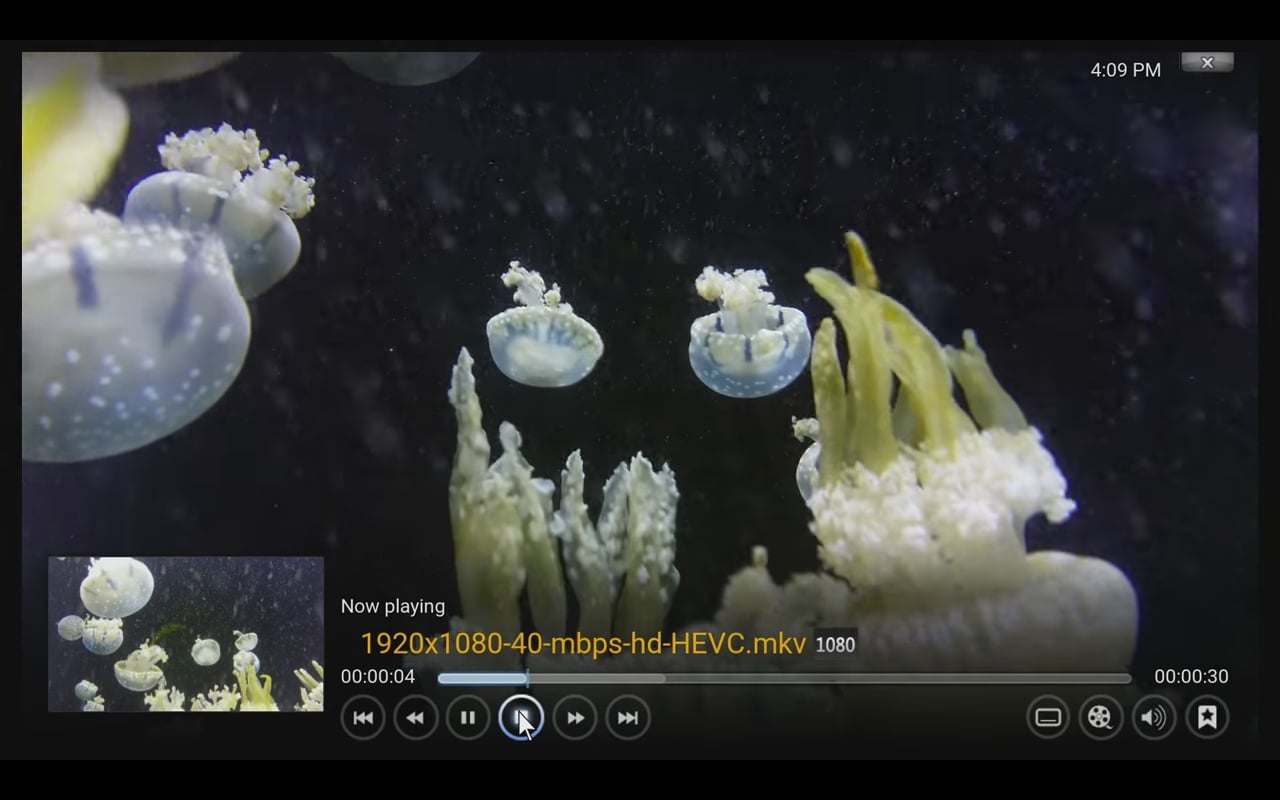Click the 4:09 PM clock
Viewport: 1280px width, 800px height.
point(1126,70)
